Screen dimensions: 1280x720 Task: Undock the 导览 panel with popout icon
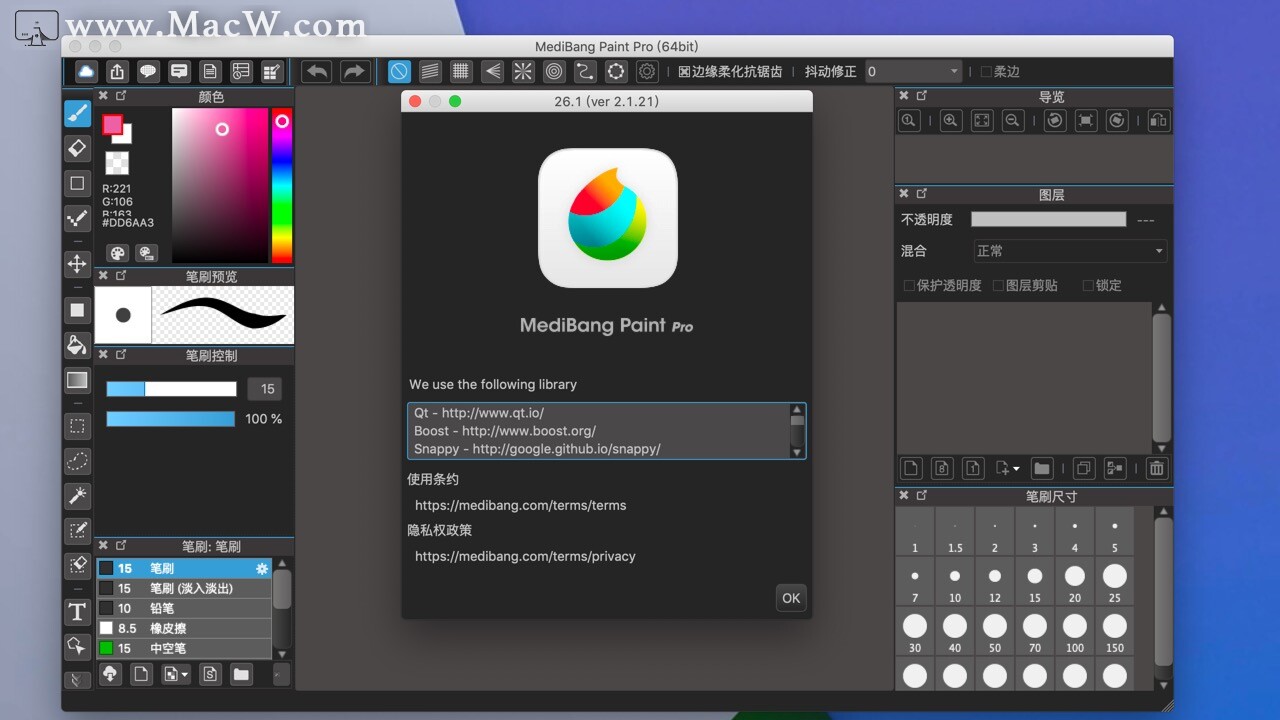[x=922, y=96]
